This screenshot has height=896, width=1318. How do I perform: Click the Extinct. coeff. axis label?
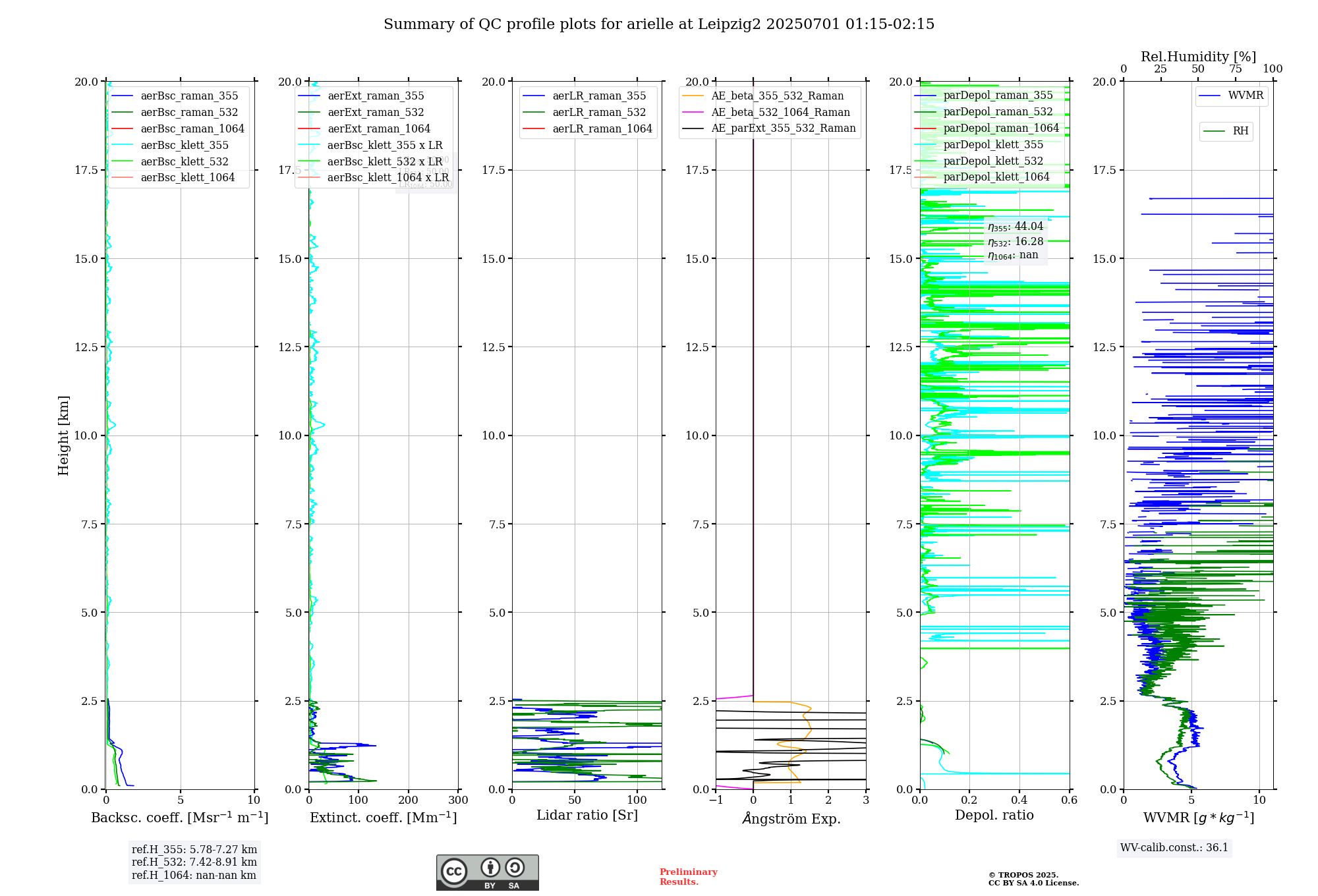[x=384, y=818]
